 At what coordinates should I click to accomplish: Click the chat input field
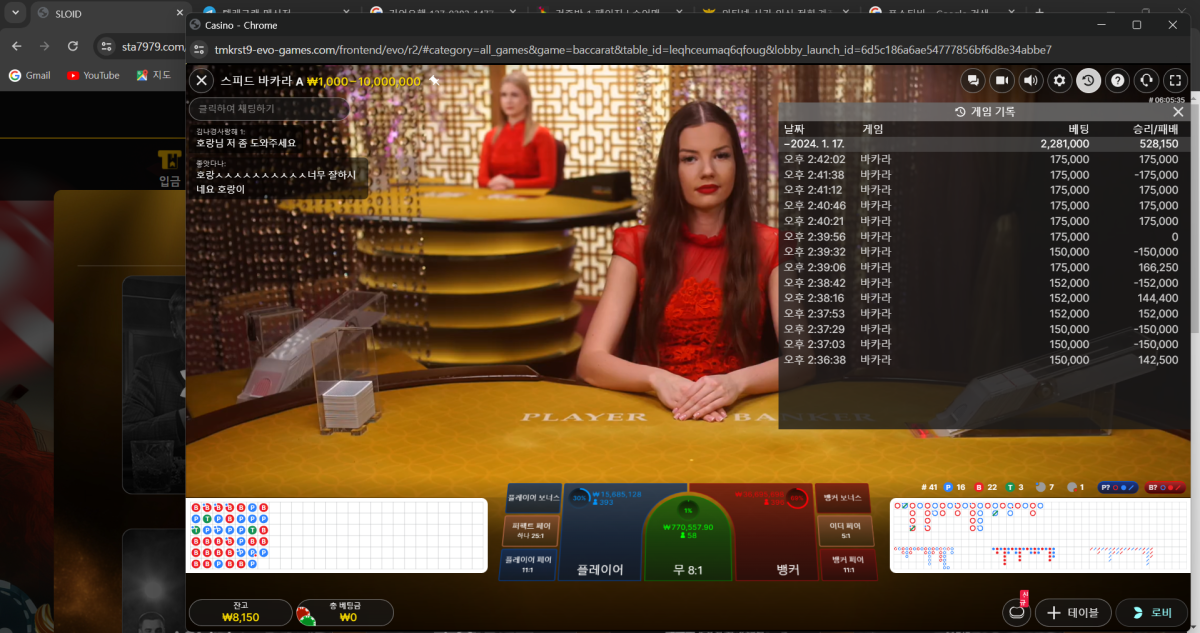point(268,108)
